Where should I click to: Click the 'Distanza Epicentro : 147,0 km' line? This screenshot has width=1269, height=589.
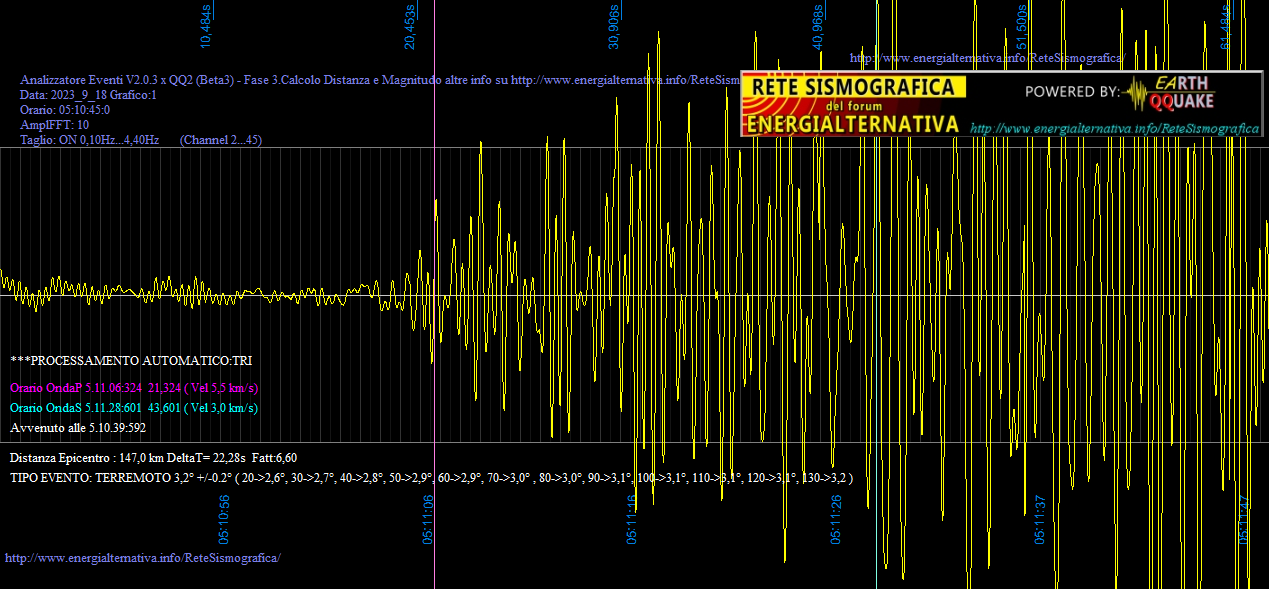click(x=153, y=457)
